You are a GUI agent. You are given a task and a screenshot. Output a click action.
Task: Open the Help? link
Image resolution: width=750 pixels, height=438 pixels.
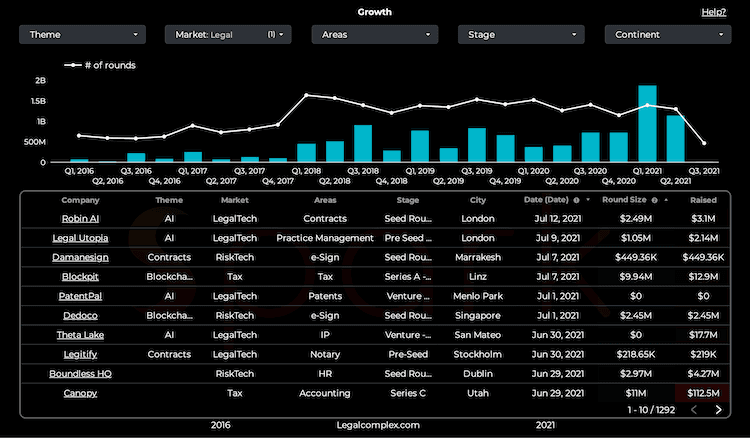713,12
